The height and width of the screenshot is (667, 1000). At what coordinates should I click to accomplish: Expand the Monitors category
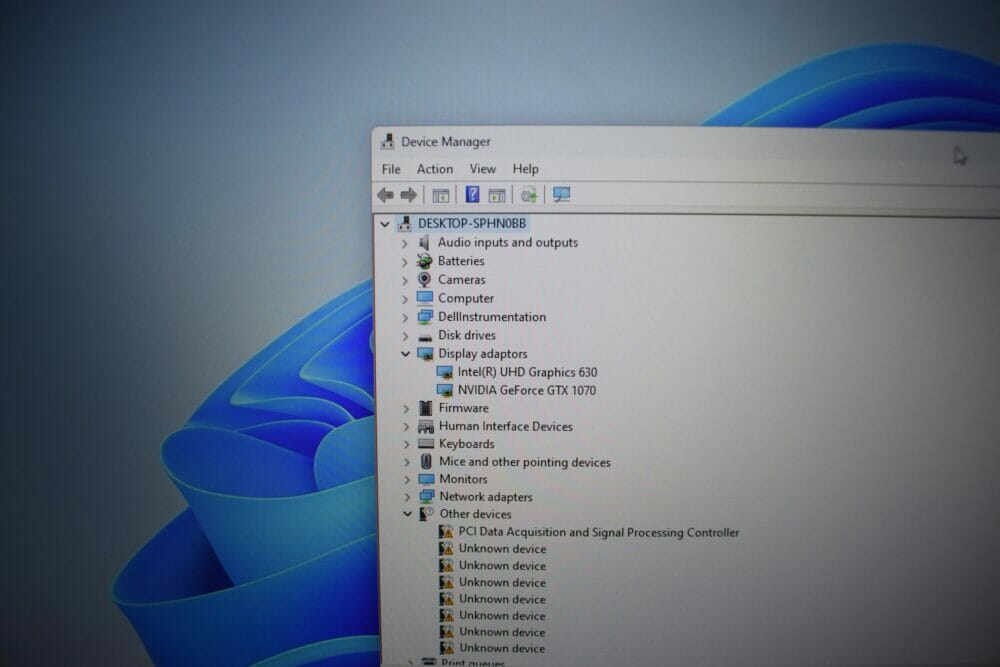coord(407,480)
